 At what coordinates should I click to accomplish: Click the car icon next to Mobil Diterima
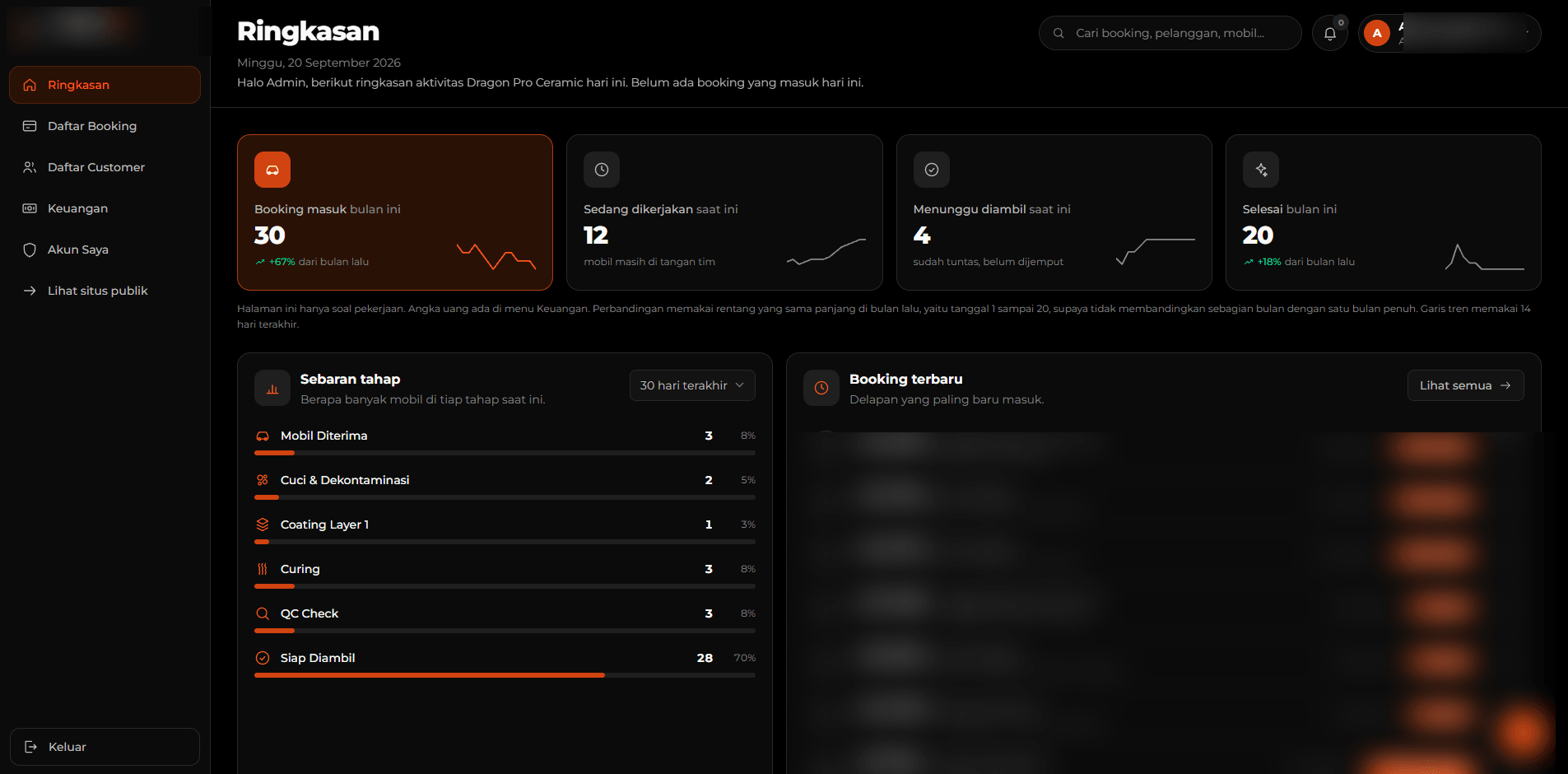[263, 436]
